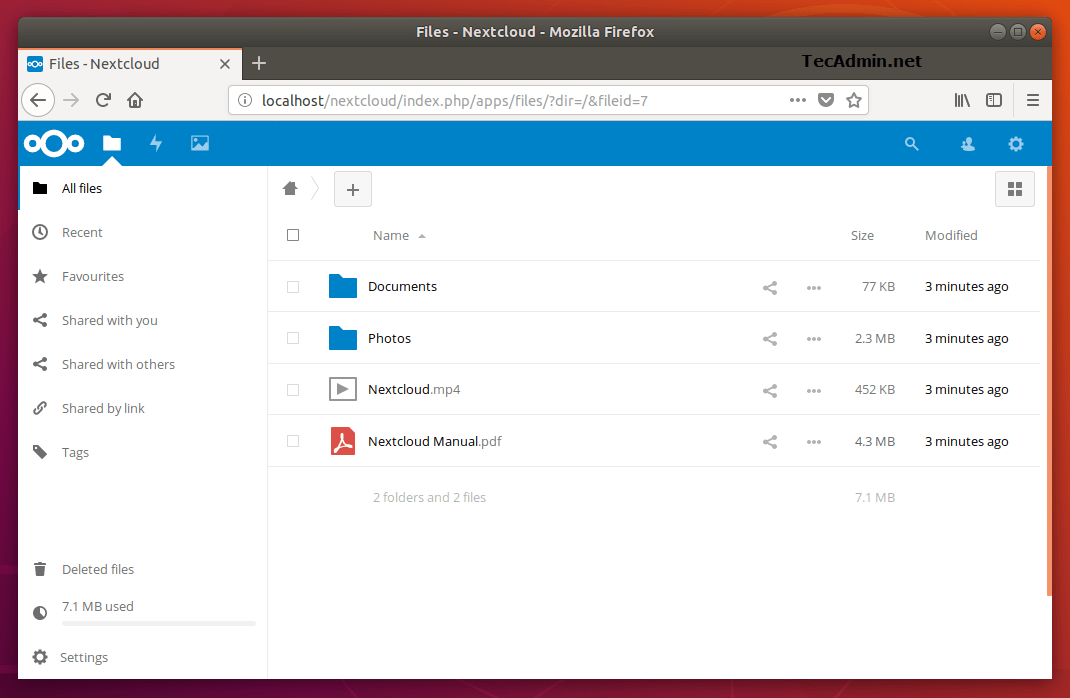This screenshot has width=1070, height=698.
Task: Click the storage quota progress bar
Action: (158, 624)
